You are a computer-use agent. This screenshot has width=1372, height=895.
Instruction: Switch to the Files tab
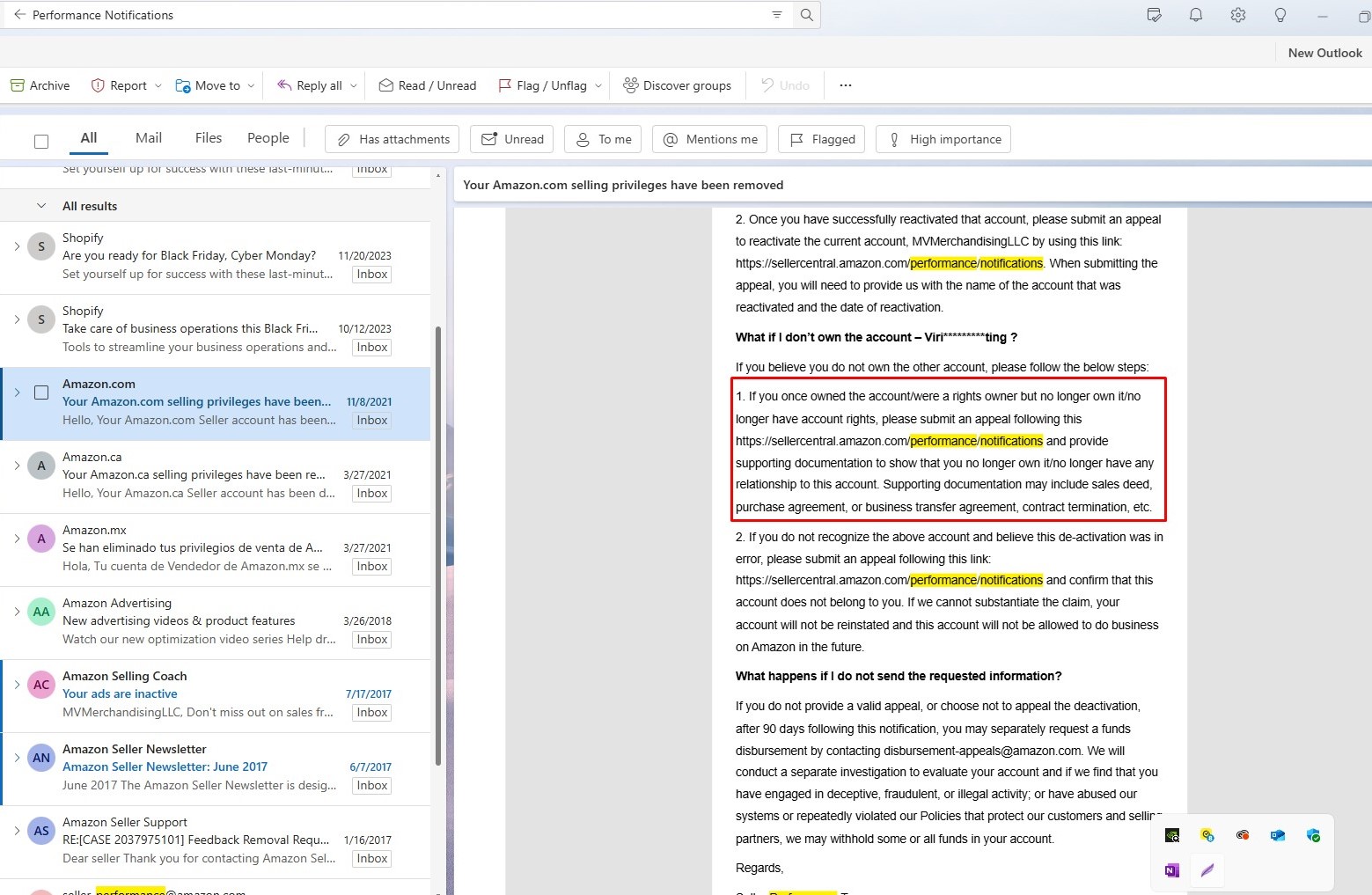coord(209,138)
